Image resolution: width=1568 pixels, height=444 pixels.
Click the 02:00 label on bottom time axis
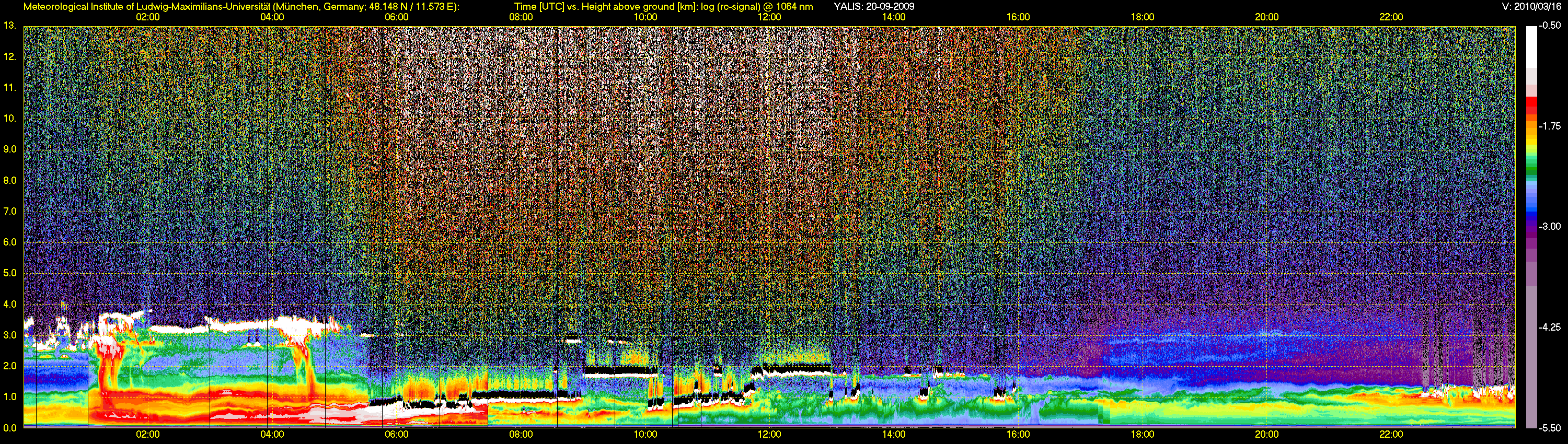coord(148,434)
